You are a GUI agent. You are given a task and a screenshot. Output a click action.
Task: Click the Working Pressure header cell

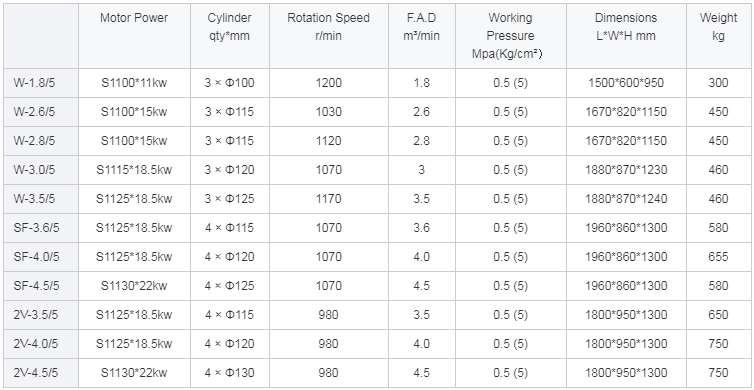point(511,36)
